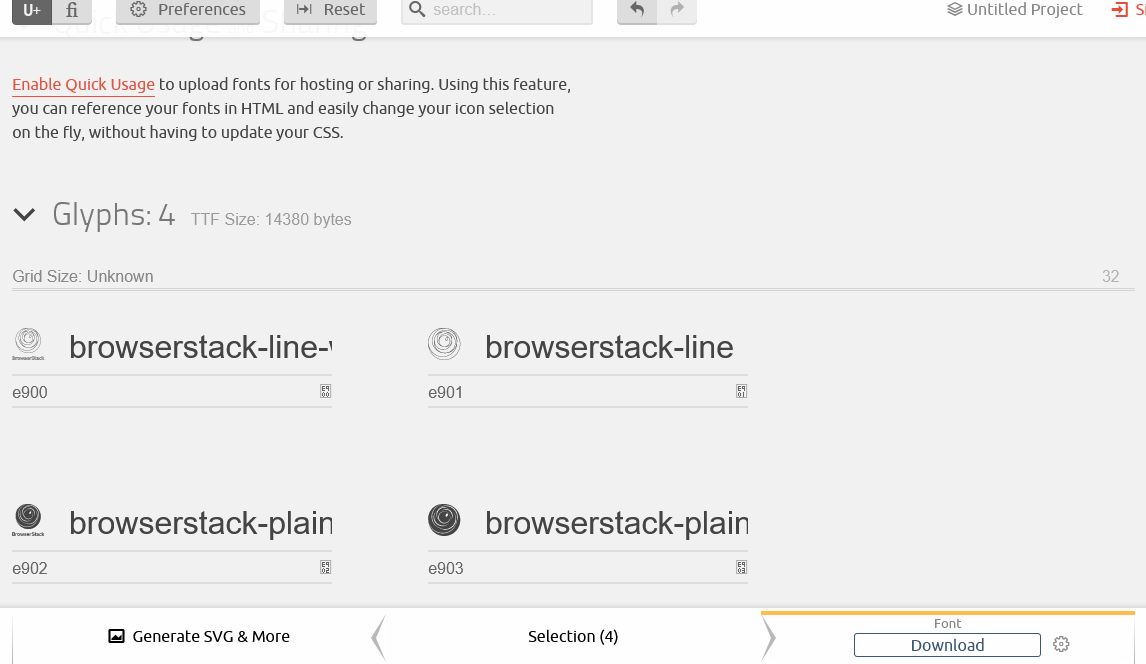The height and width of the screenshot is (664, 1146).
Task: Click the undo arrow icon
Action: tap(637, 11)
